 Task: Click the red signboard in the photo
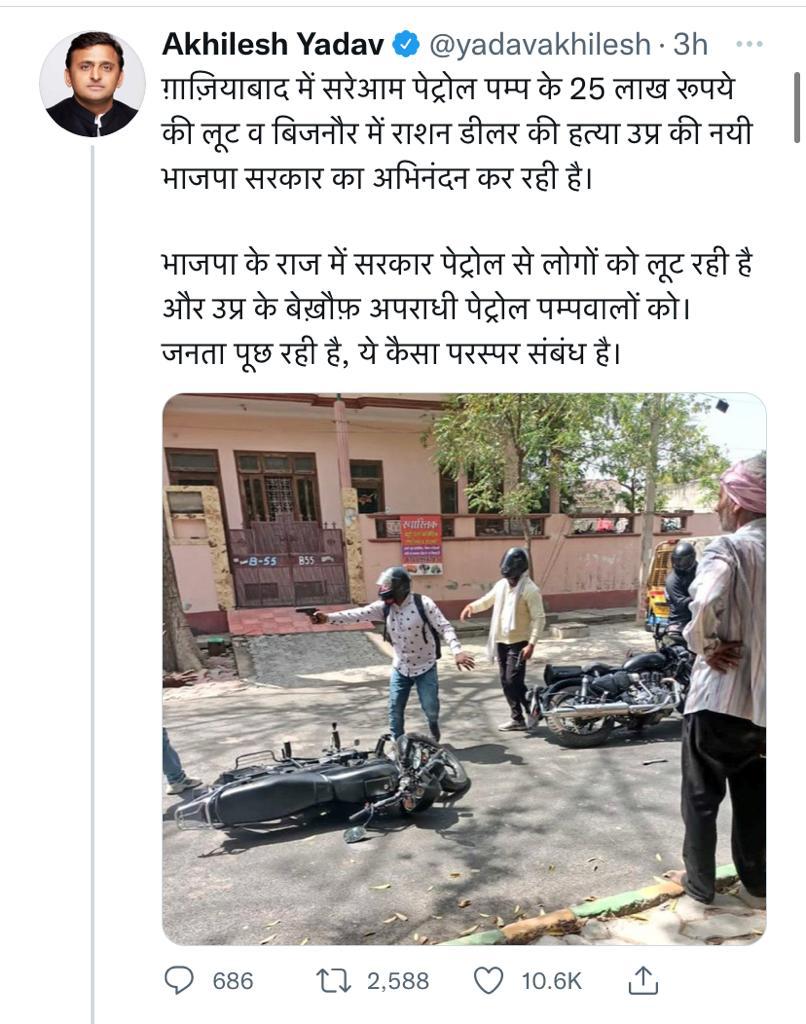[421, 545]
